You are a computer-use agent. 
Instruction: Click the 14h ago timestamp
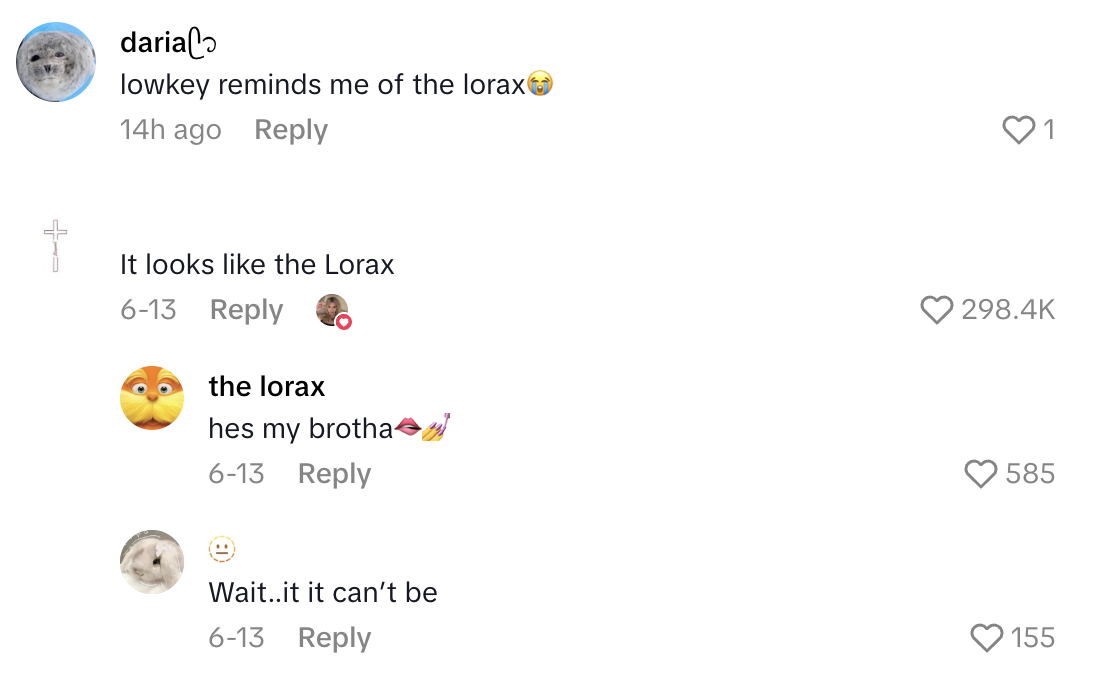170,130
